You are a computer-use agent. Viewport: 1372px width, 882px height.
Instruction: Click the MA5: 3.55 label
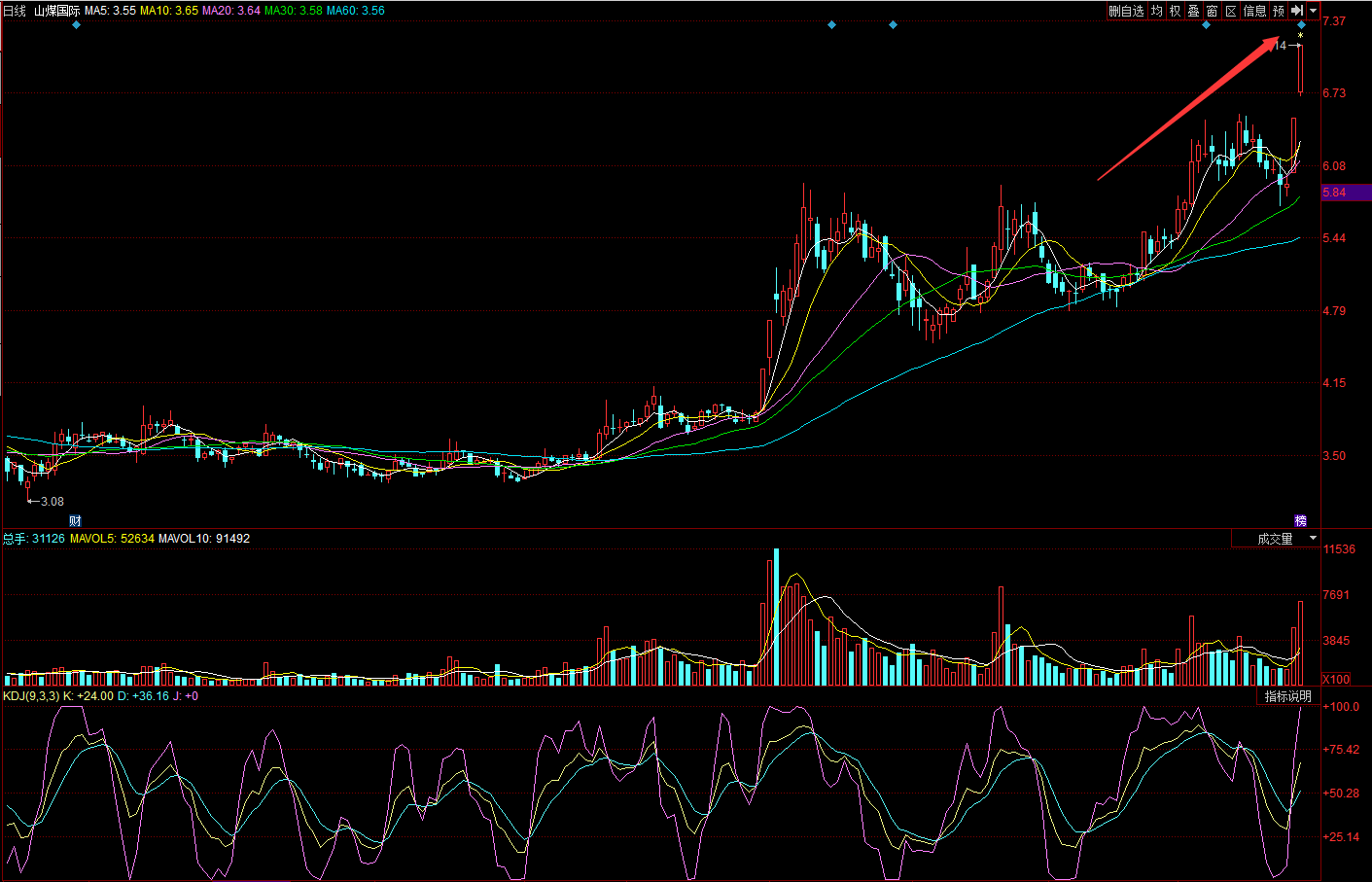tap(110, 11)
